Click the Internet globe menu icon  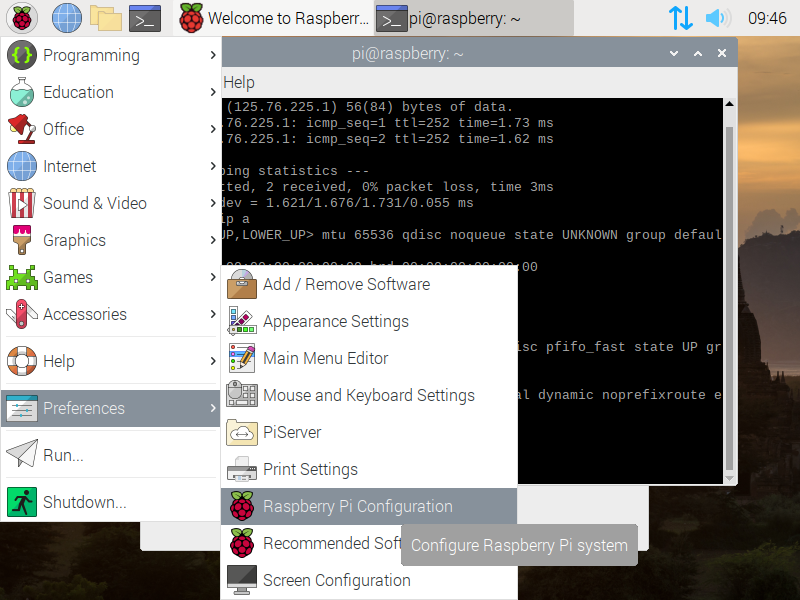(x=21, y=166)
